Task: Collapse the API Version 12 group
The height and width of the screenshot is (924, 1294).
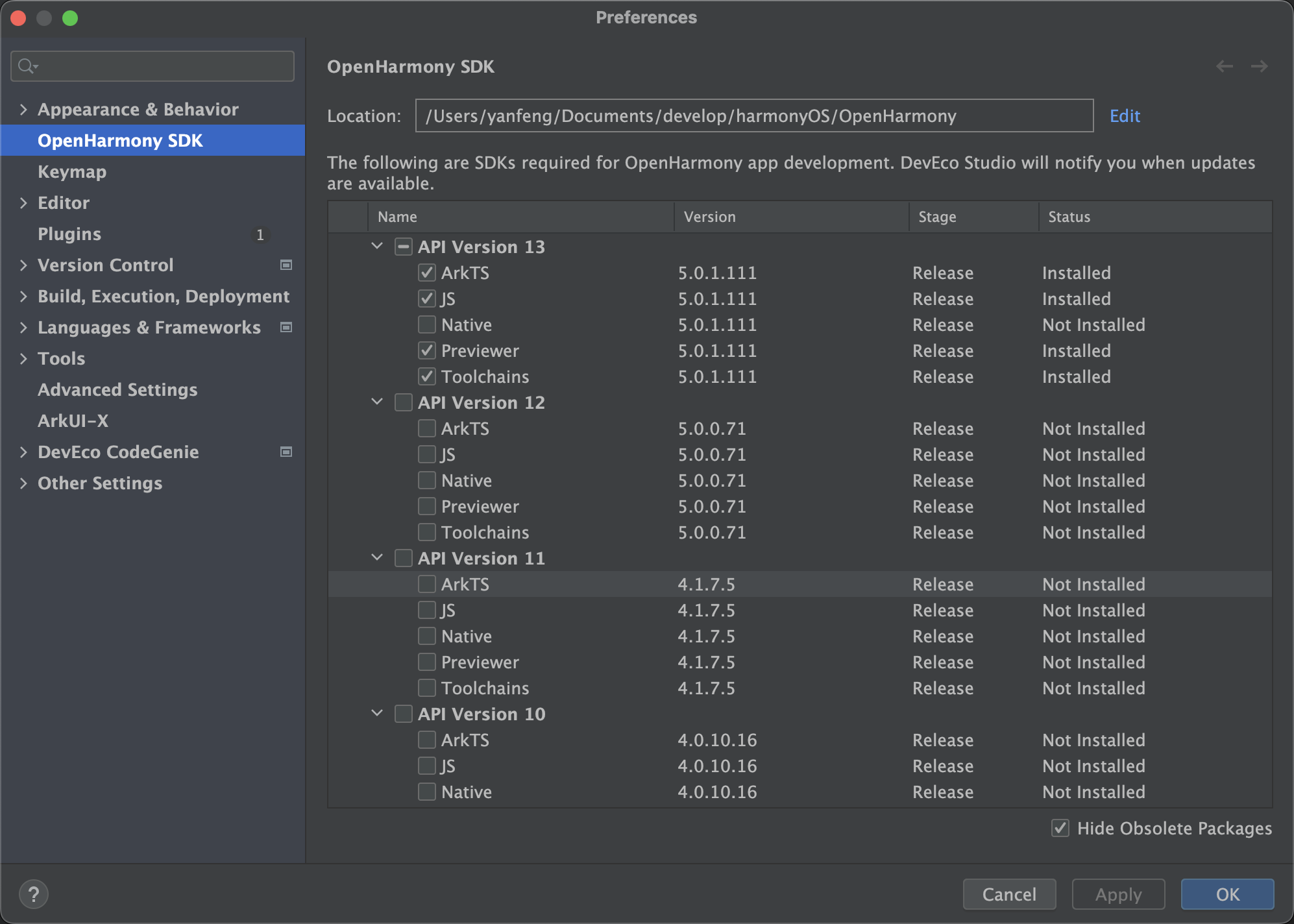Action: click(x=377, y=402)
